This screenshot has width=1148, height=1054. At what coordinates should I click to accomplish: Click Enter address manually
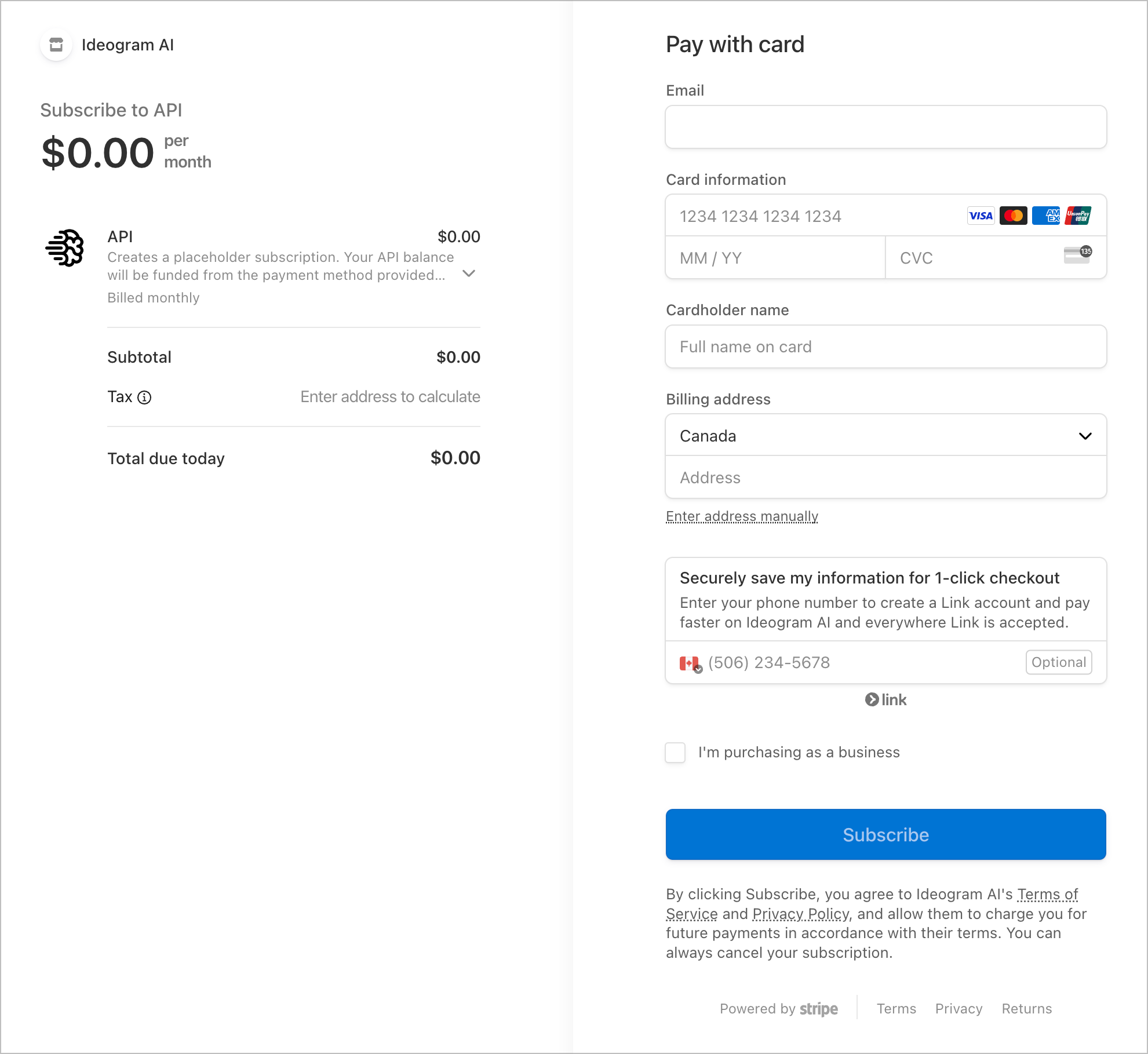pos(742,516)
